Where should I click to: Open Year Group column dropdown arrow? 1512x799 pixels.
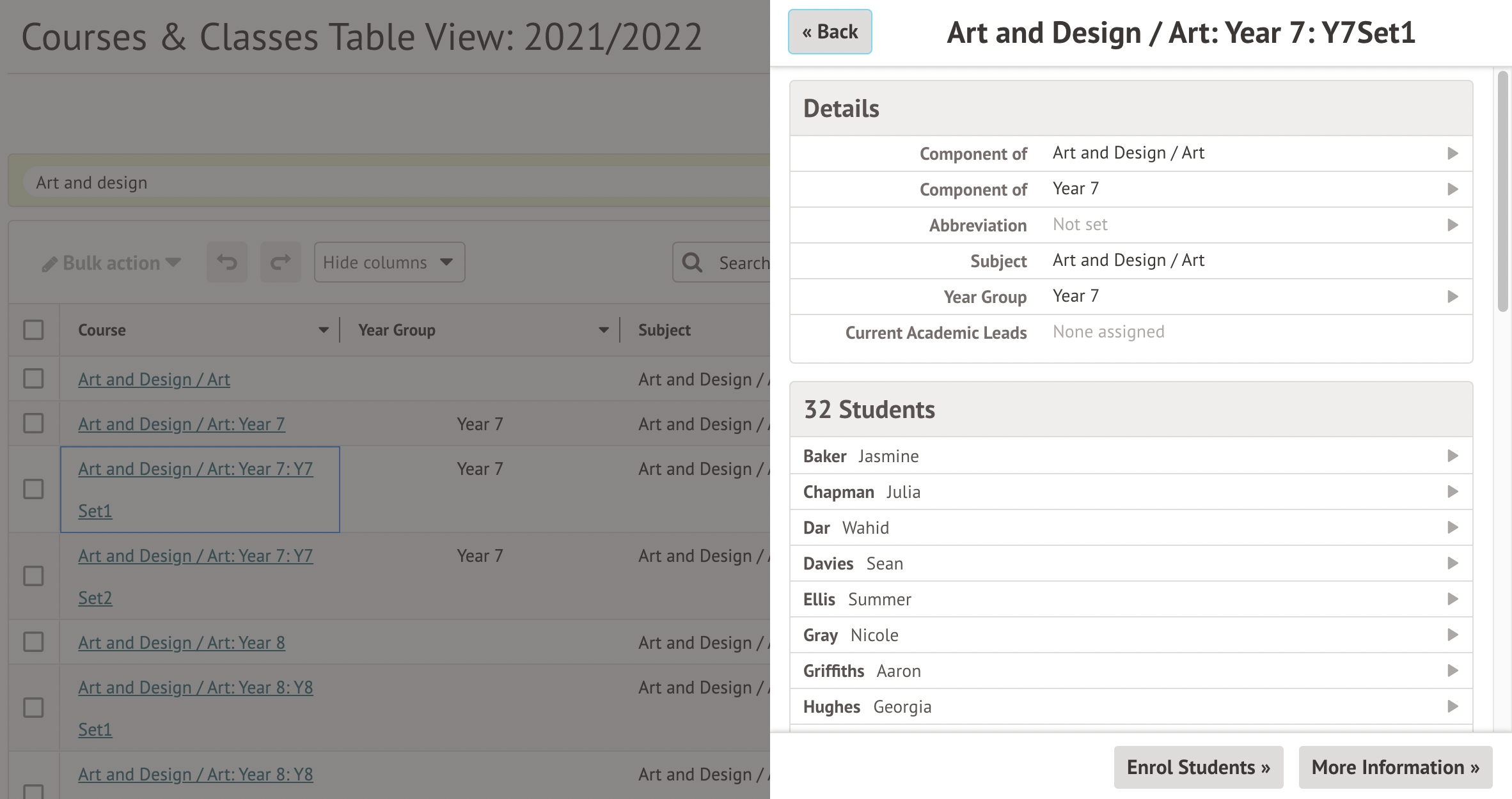[x=603, y=330]
